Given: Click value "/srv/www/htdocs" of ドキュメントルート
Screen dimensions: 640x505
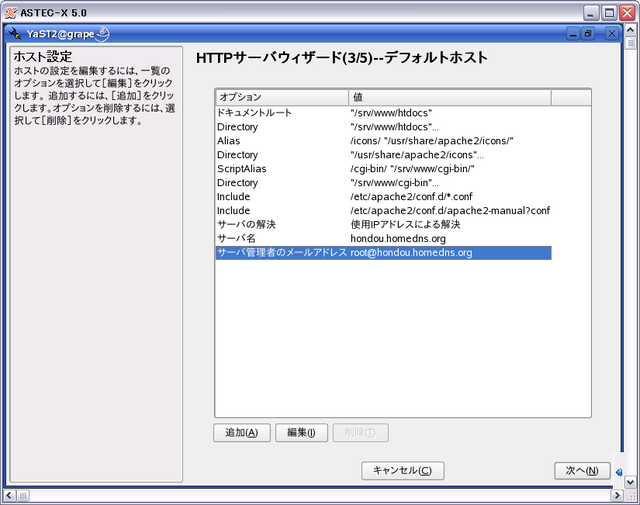Looking at the screenshot, I should point(391,113).
